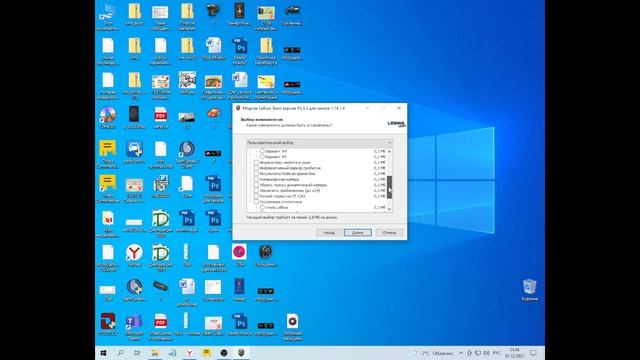Check the Результаты боёв во время боя option

[x=256, y=174]
